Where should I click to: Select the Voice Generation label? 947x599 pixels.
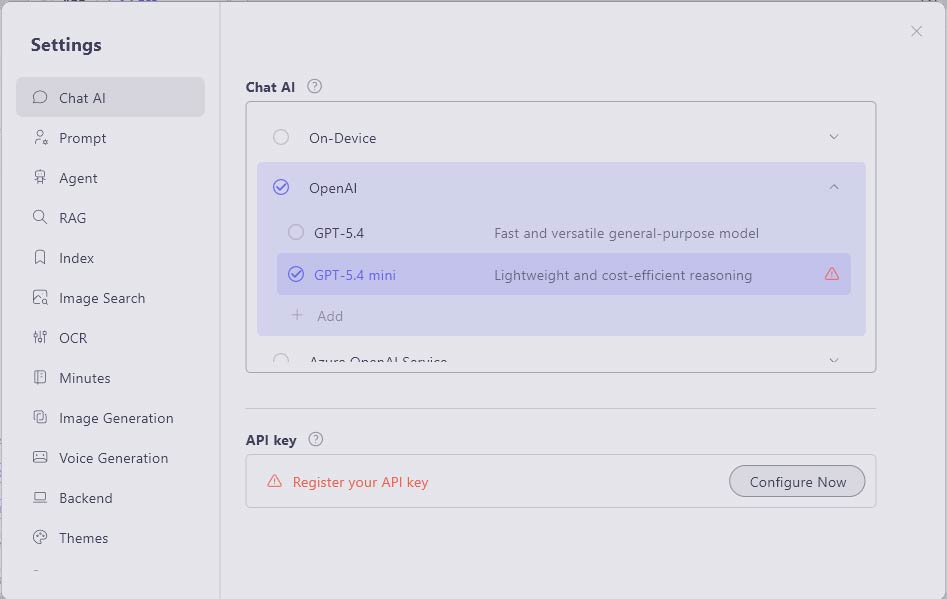(114, 458)
